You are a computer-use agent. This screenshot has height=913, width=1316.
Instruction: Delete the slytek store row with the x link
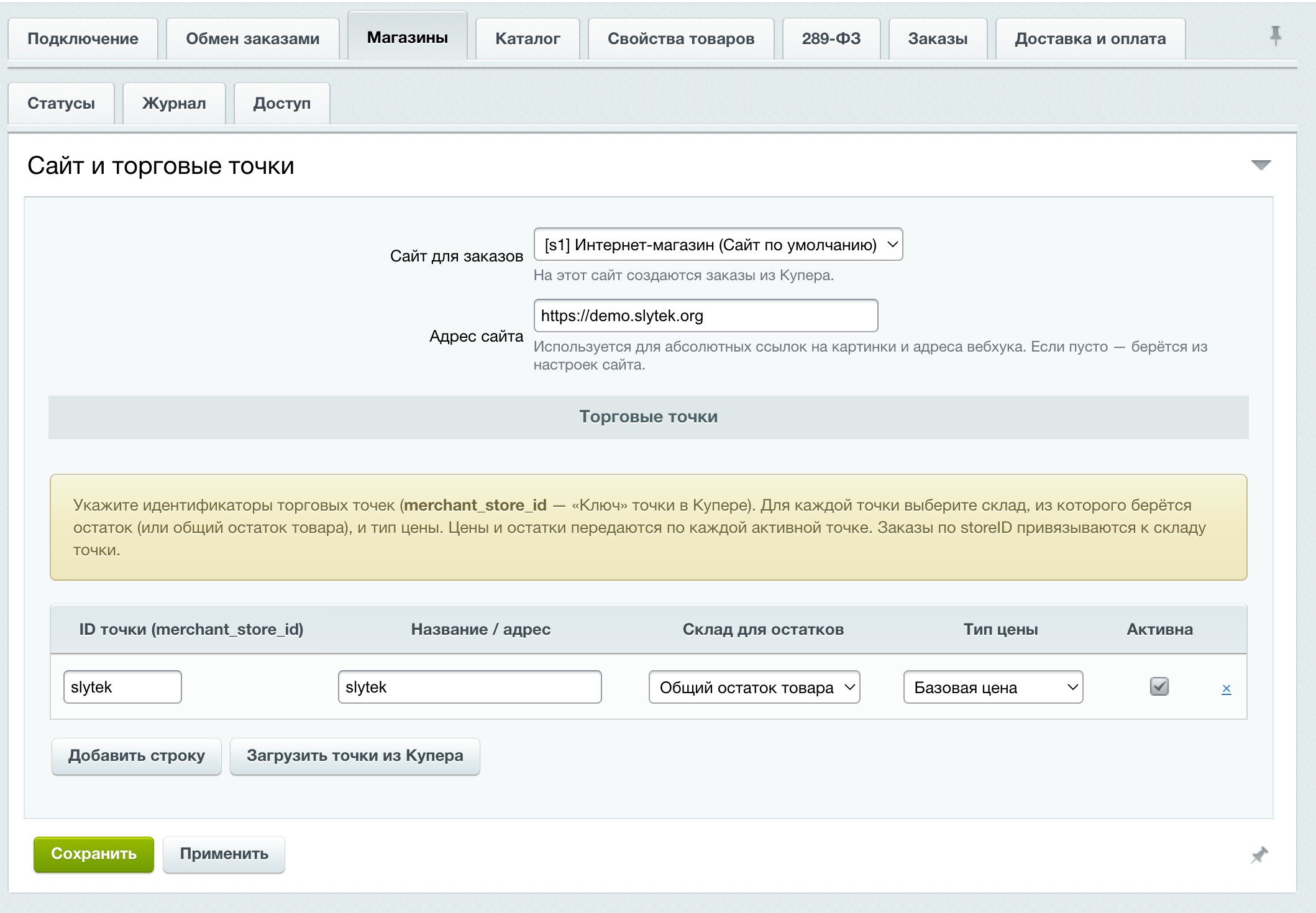tap(1226, 688)
